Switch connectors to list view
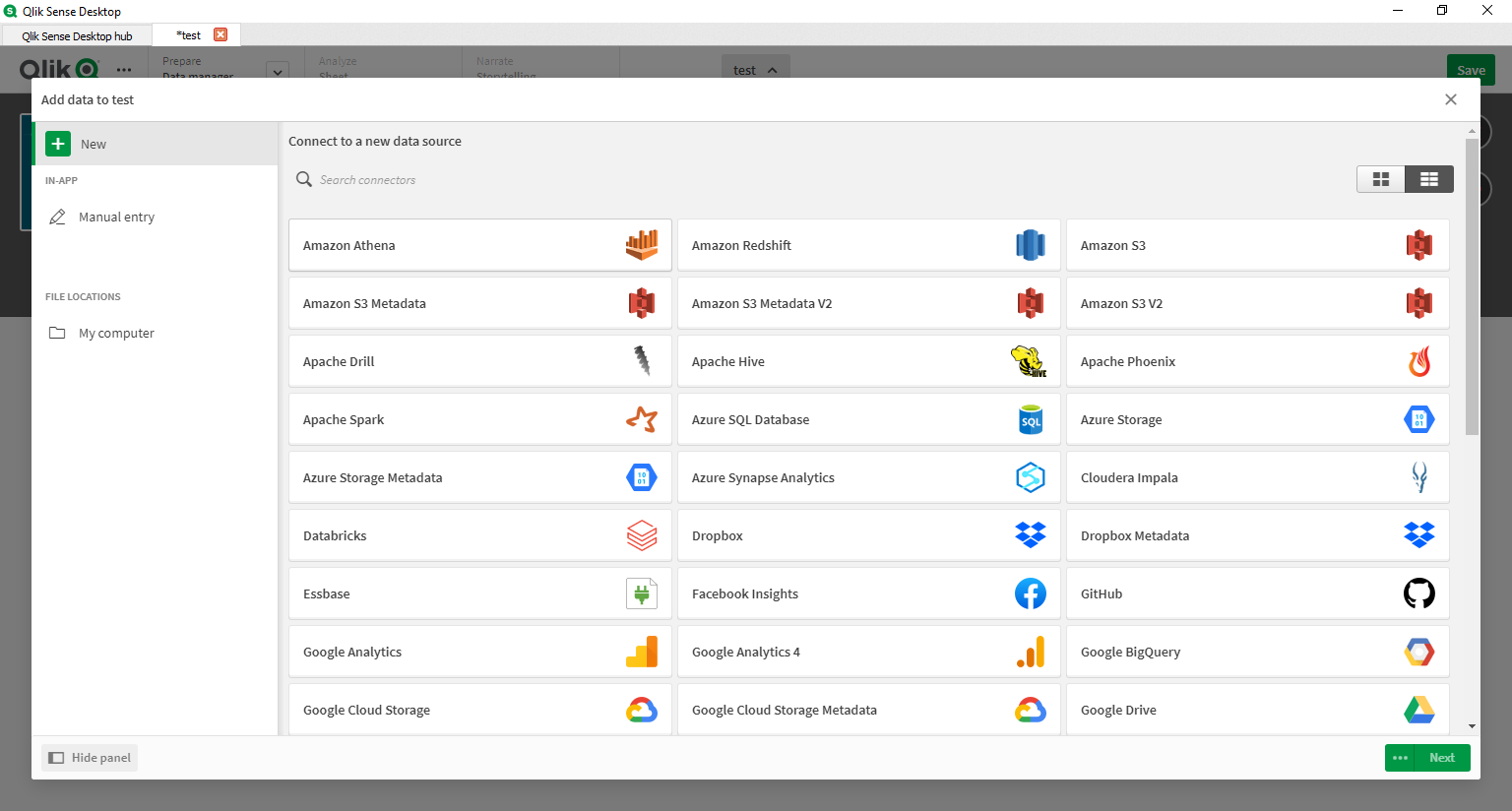The width and height of the screenshot is (1512, 811). [1429, 179]
